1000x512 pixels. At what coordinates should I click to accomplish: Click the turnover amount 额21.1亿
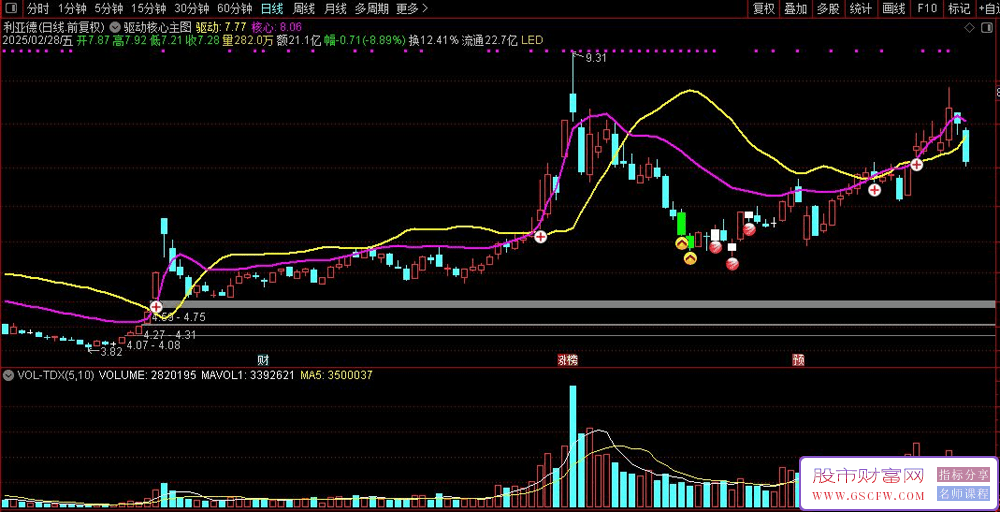299,40
